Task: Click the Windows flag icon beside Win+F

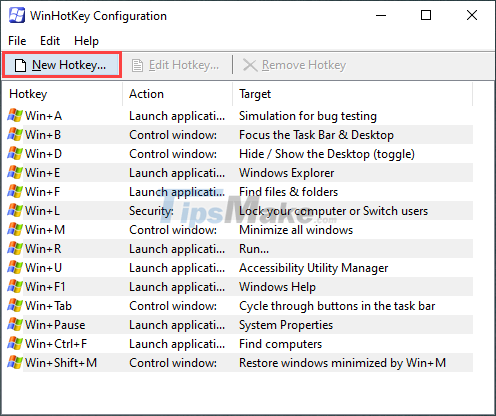Action: point(15,192)
